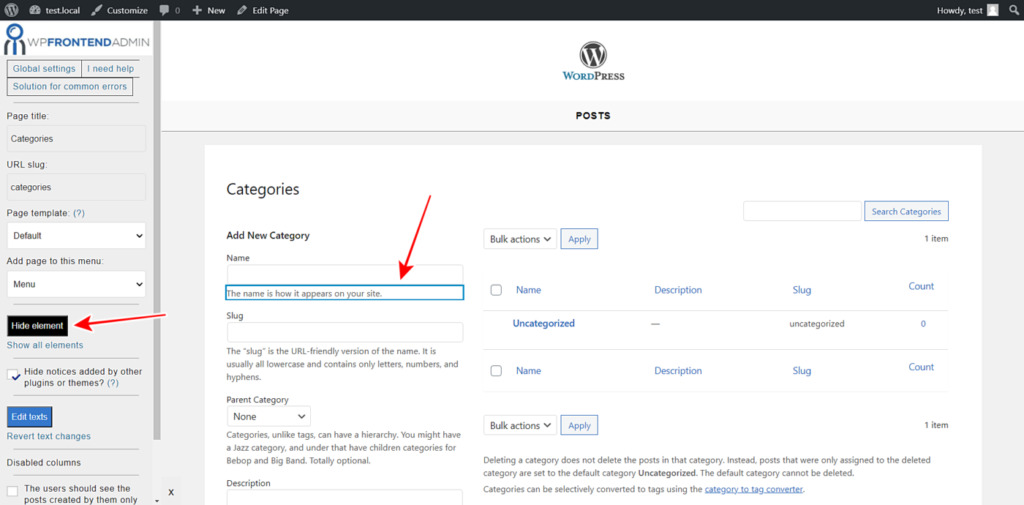Click the Search Categories button
Screen dimensions: 1024x505
(906, 211)
